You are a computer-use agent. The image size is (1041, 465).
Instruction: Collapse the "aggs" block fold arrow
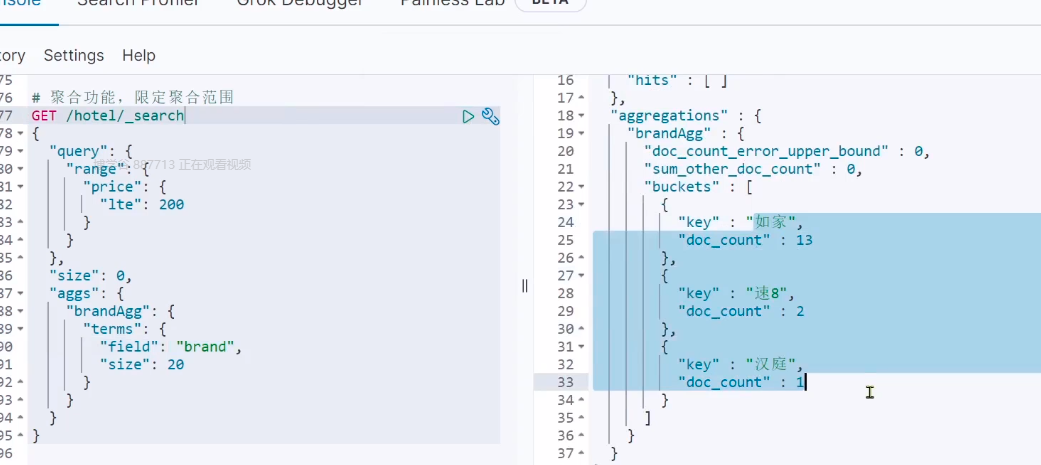tap(21, 294)
